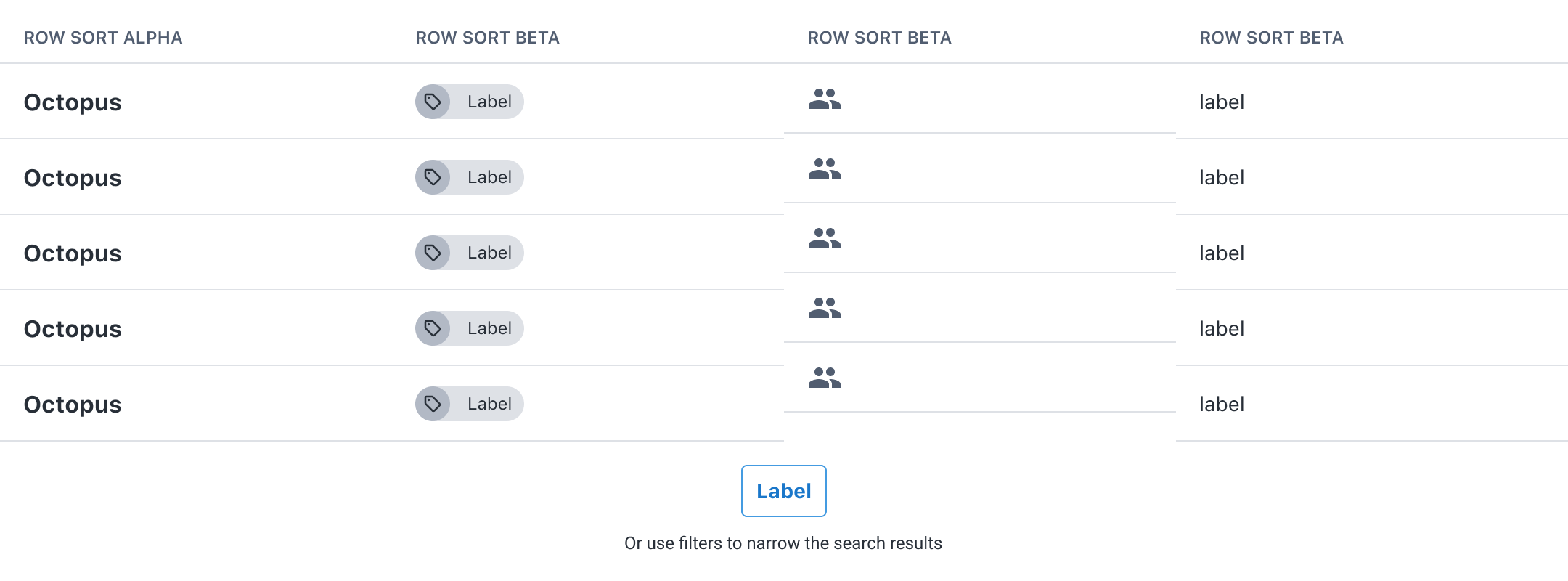
Task: Click the tag icon in the fifth row
Action: click(x=433, y=404)
